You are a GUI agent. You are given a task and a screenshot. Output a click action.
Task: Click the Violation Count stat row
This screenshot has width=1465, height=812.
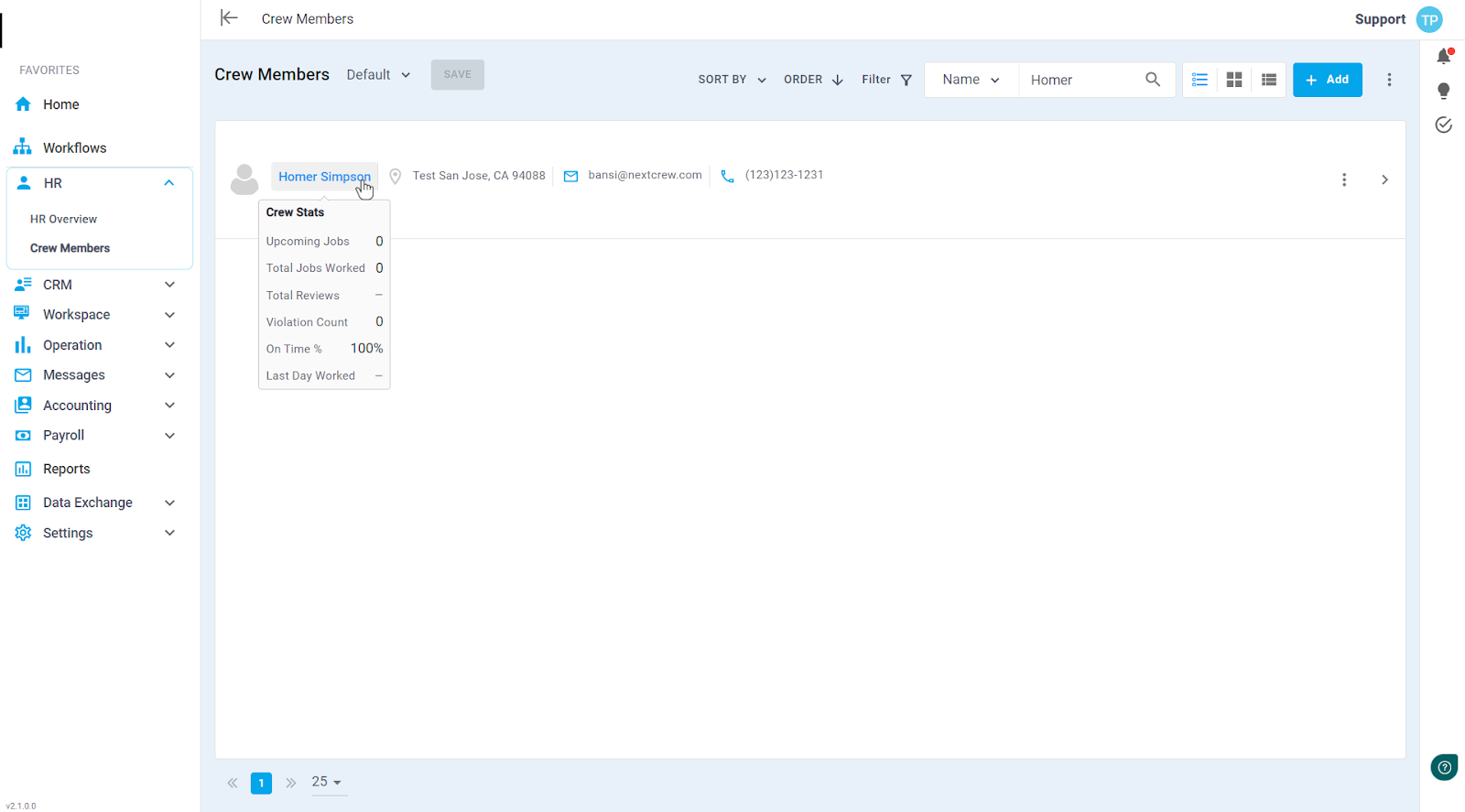point(324,322)
